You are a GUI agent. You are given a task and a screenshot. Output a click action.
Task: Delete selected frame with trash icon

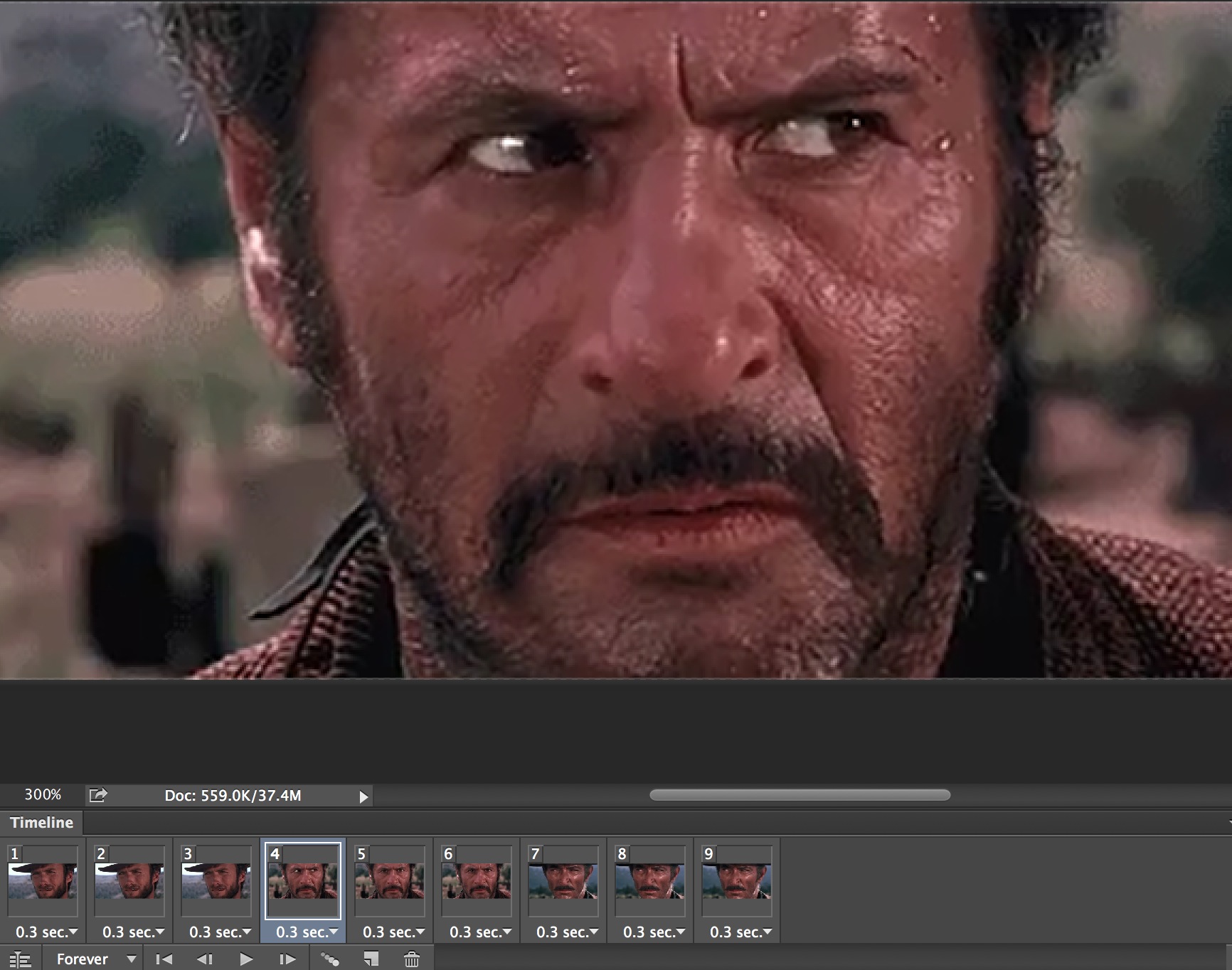pos(412,959)
